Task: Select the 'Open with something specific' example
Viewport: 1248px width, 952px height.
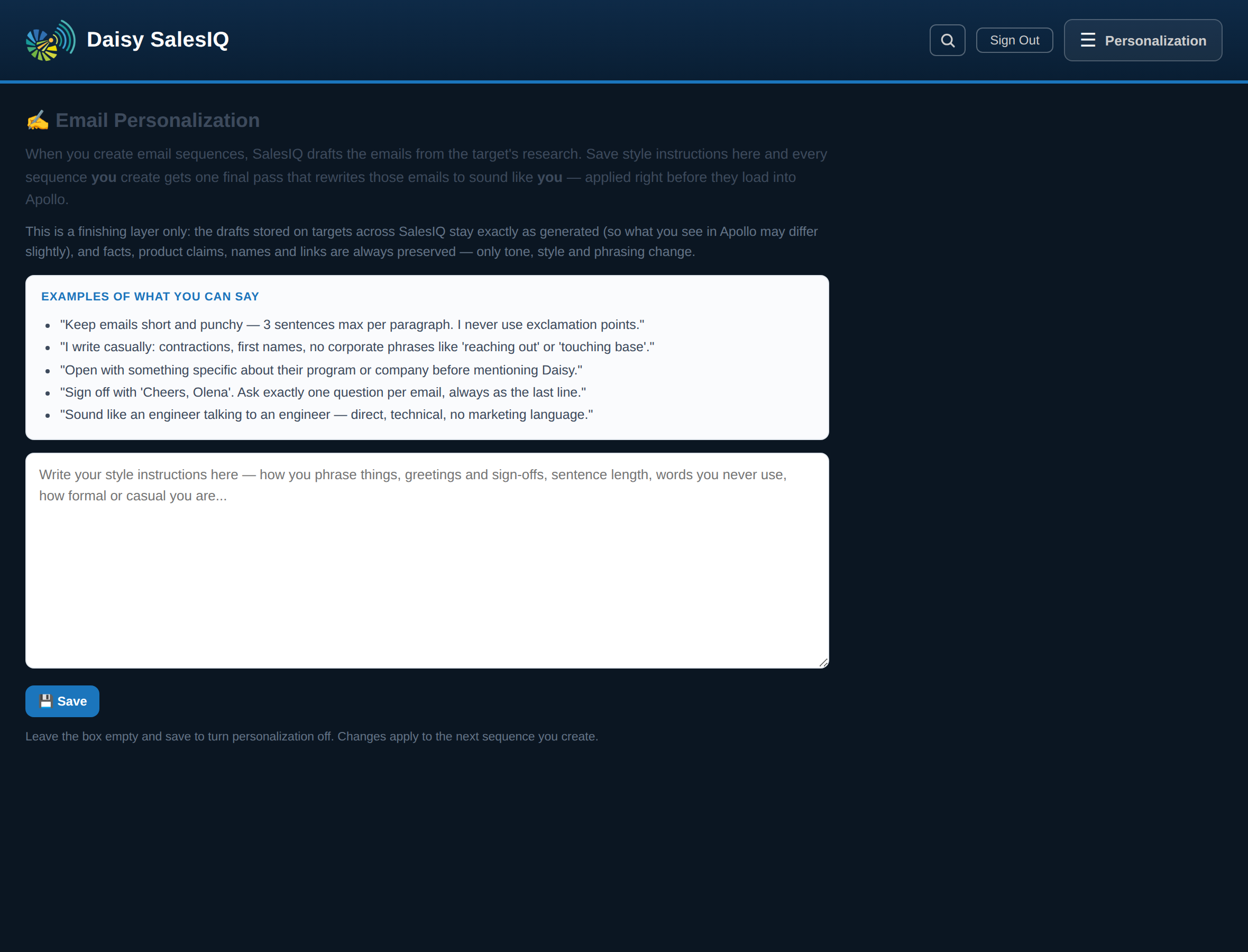Action: click(x=321, y=370)
